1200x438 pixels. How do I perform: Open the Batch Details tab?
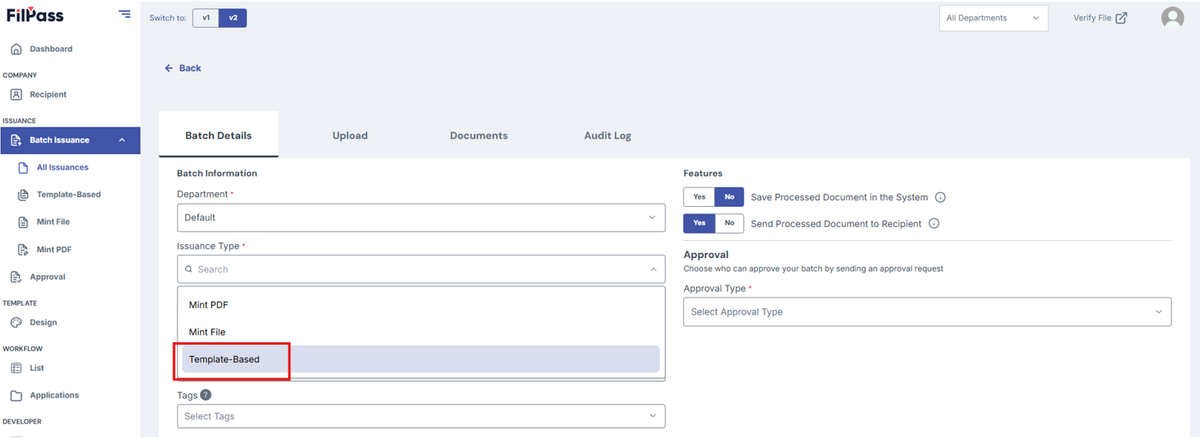218,135
